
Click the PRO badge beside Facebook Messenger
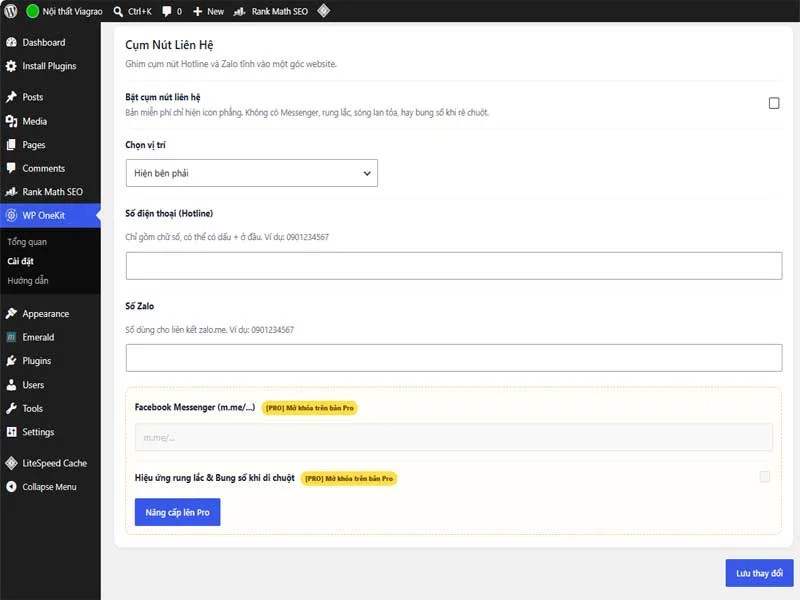310,408
